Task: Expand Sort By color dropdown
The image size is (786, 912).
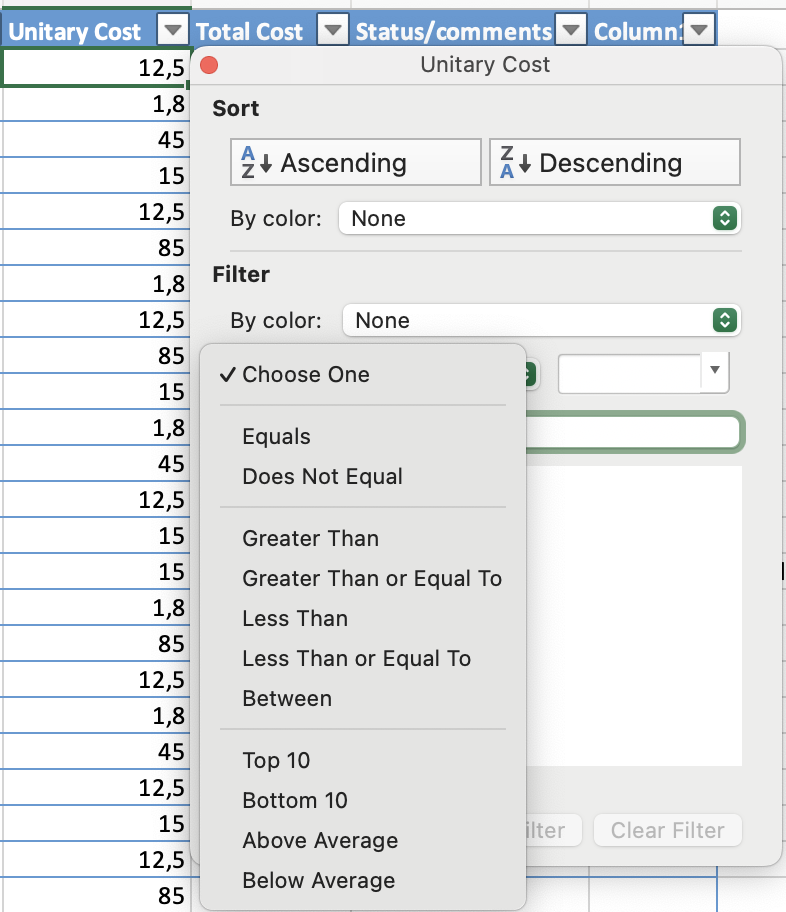Action: coord(539,218)
